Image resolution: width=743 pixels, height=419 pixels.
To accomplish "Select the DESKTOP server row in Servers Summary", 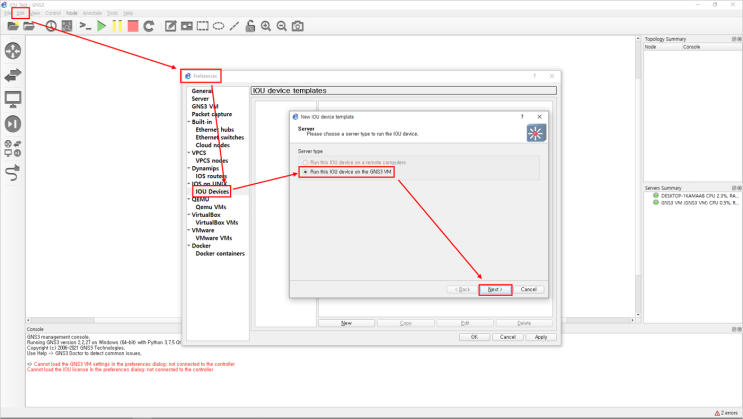I will 696,196.
